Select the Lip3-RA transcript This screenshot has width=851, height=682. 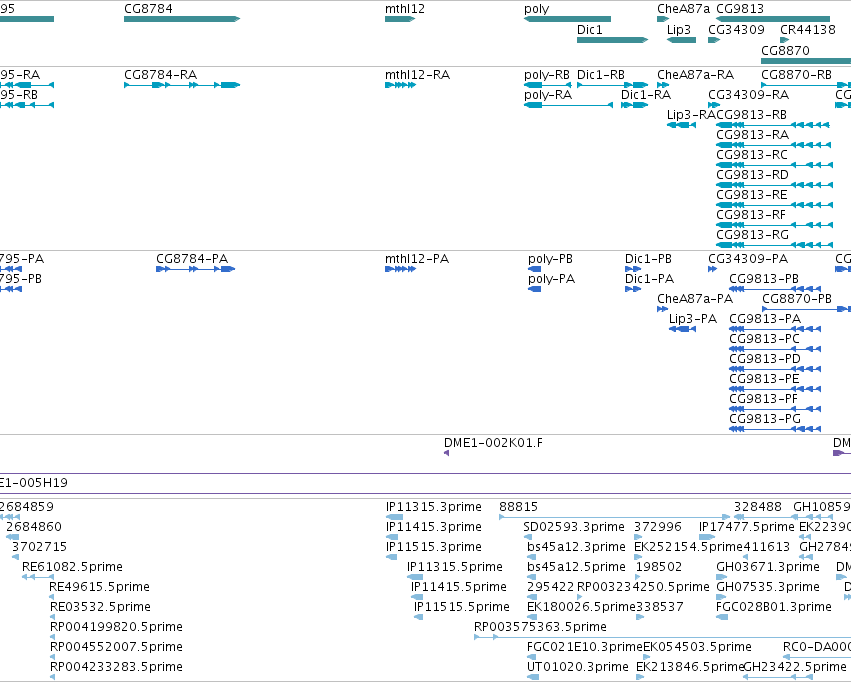click(x=681, y=125)
